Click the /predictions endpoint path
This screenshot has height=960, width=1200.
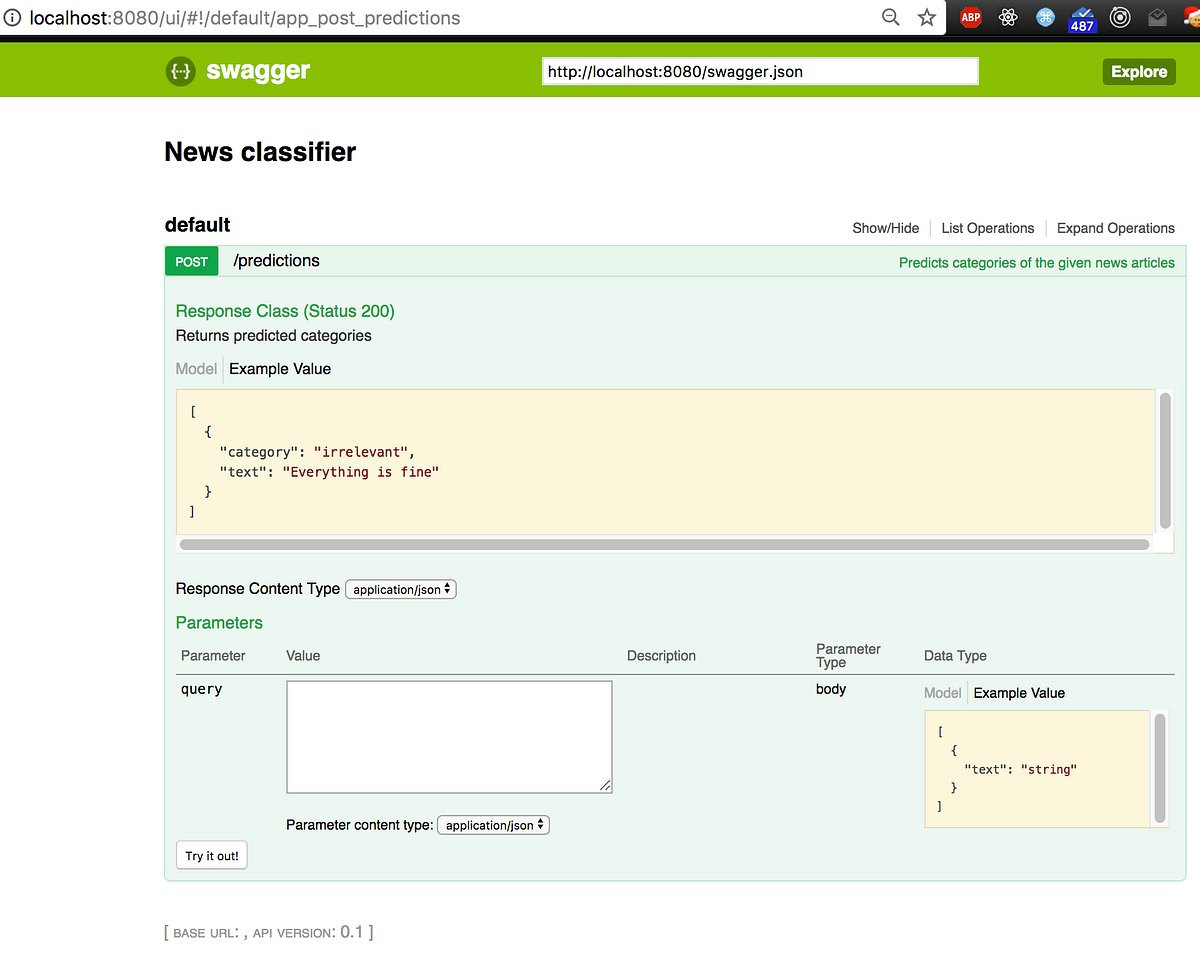pos(276,261)
